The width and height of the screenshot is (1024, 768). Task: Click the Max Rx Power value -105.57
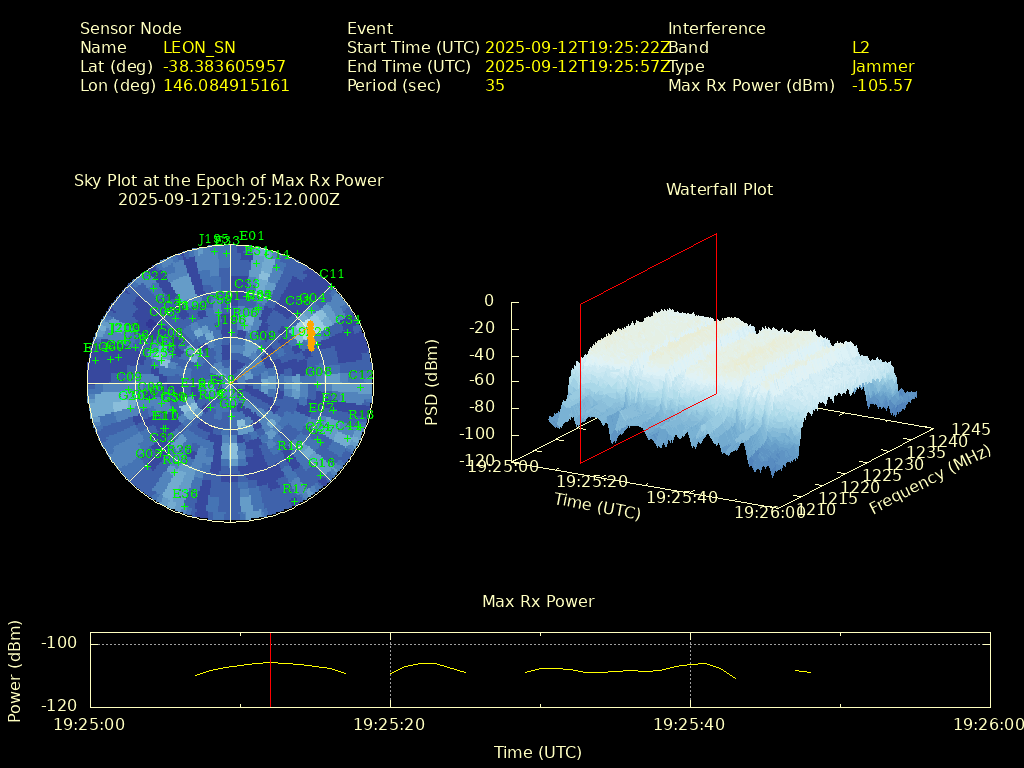[x=882, y=86]
